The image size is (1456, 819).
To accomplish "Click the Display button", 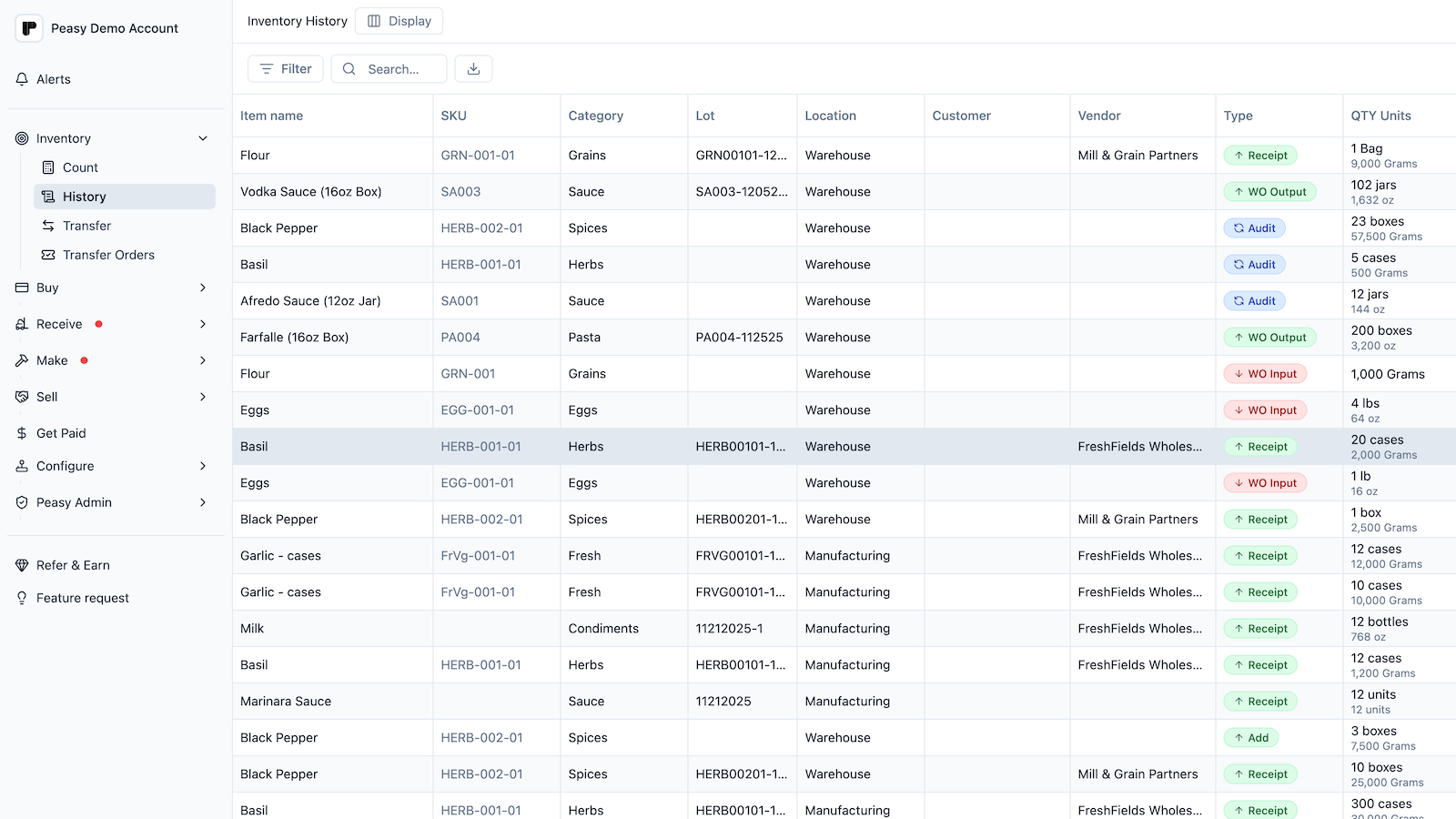I will click(x=399, y=20).
